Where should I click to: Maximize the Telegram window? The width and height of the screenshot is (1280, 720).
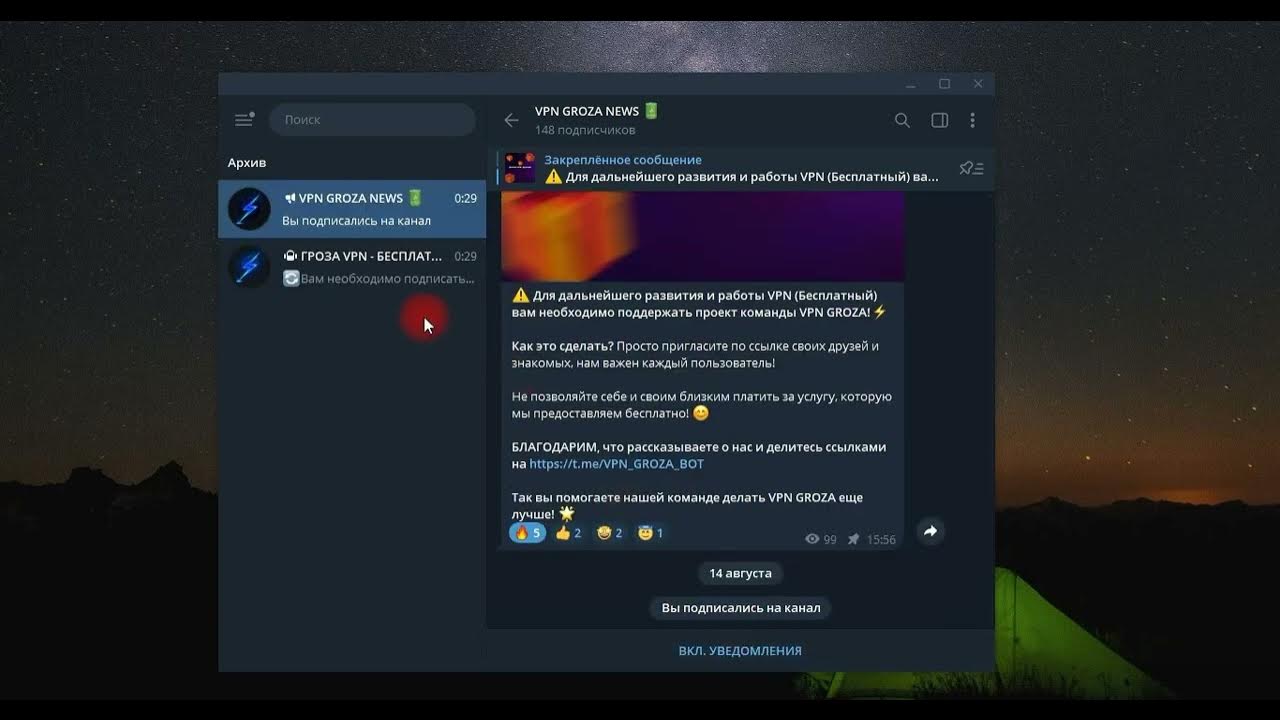click(x=944, y=84)
